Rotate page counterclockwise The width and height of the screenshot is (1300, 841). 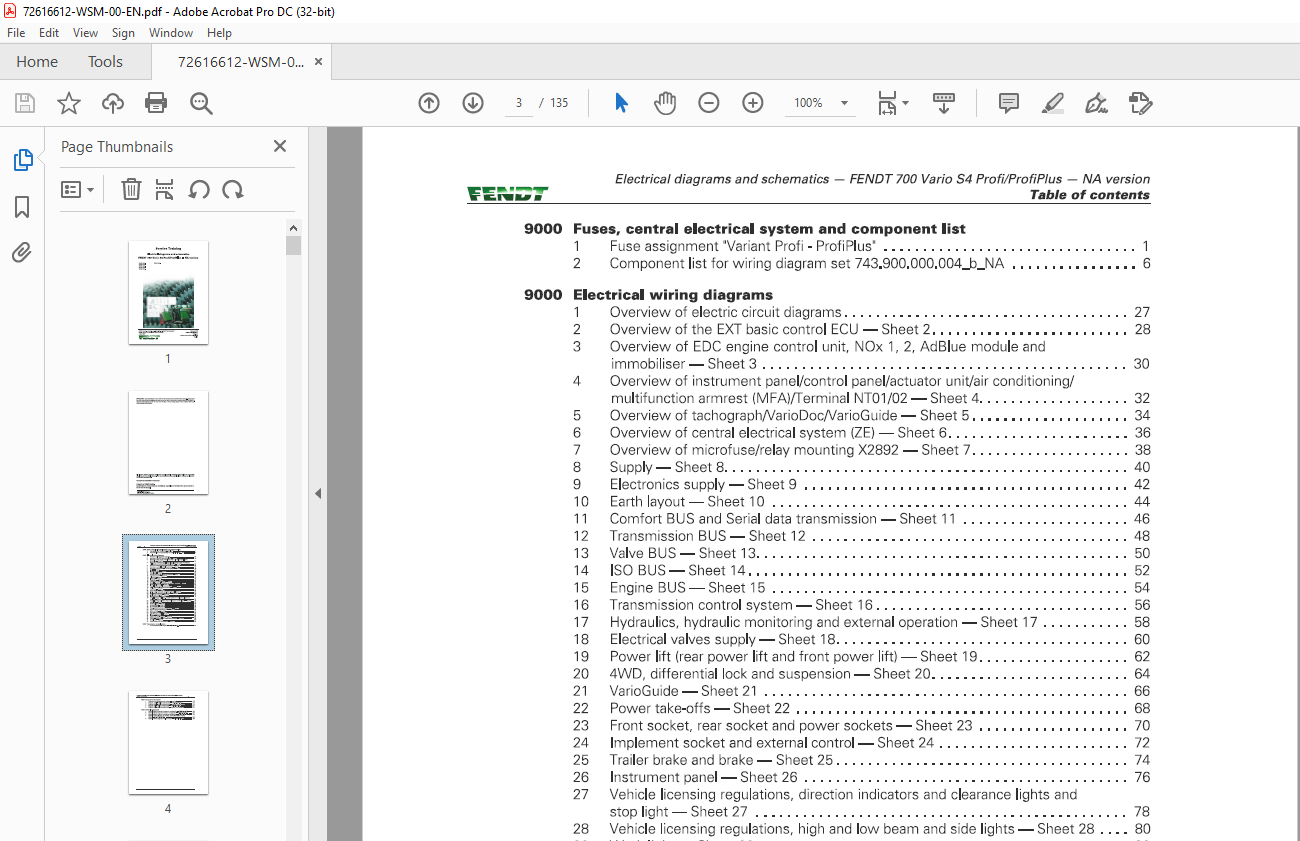pos(199,189)
